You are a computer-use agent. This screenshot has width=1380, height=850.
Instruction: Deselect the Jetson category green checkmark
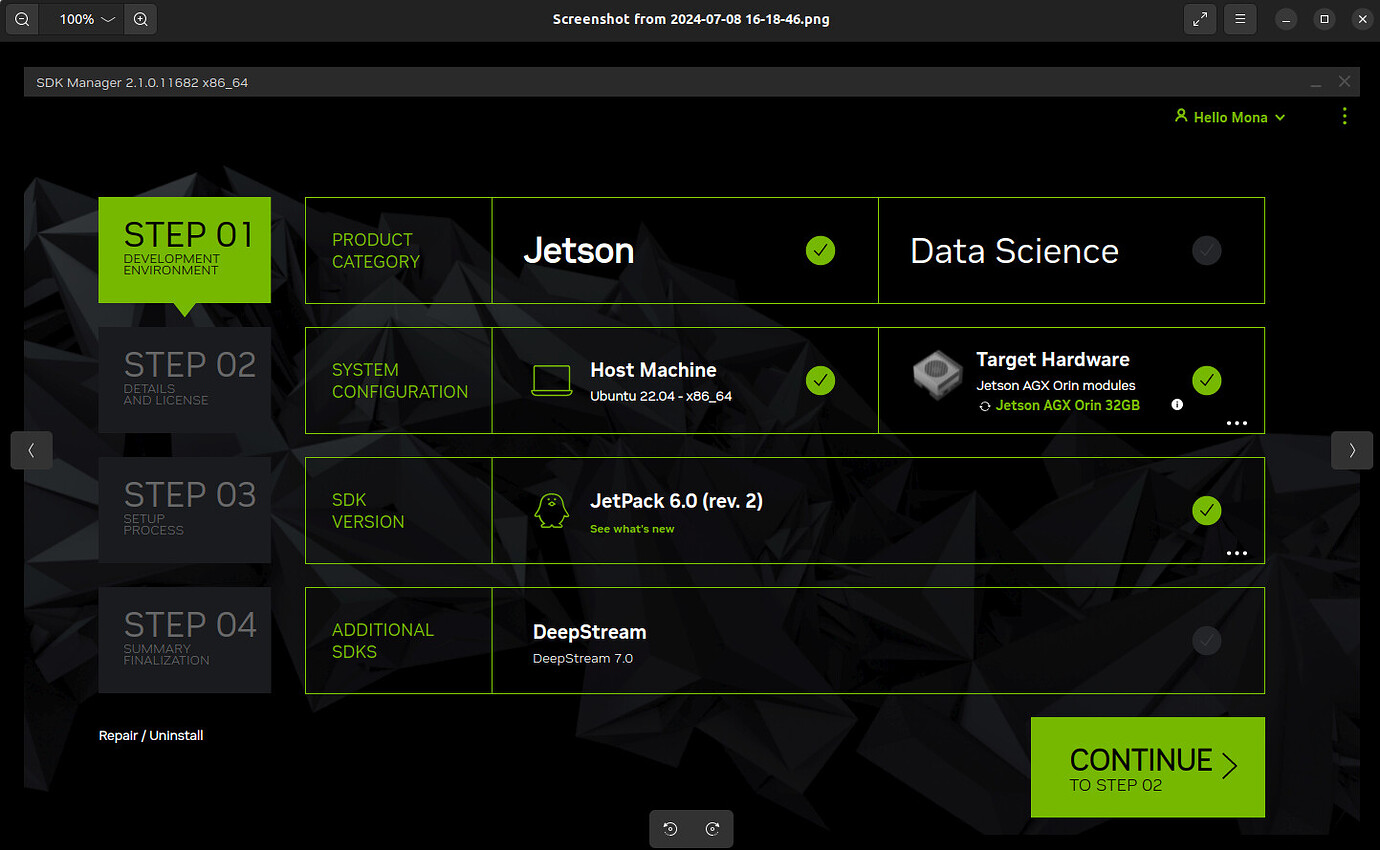tap(820, 250)
